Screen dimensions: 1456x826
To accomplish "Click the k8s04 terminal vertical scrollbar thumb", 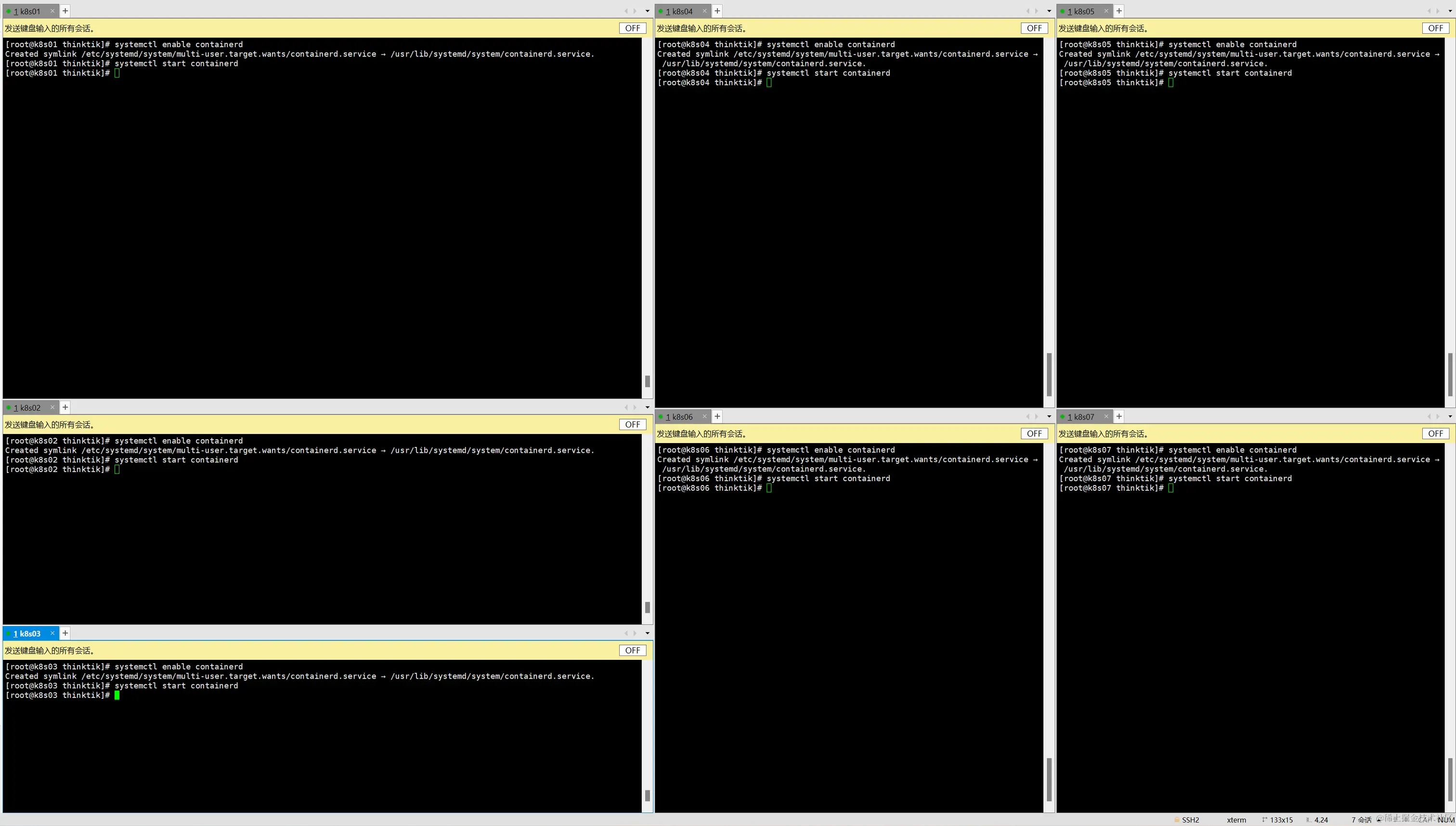I will (1049, 374).
